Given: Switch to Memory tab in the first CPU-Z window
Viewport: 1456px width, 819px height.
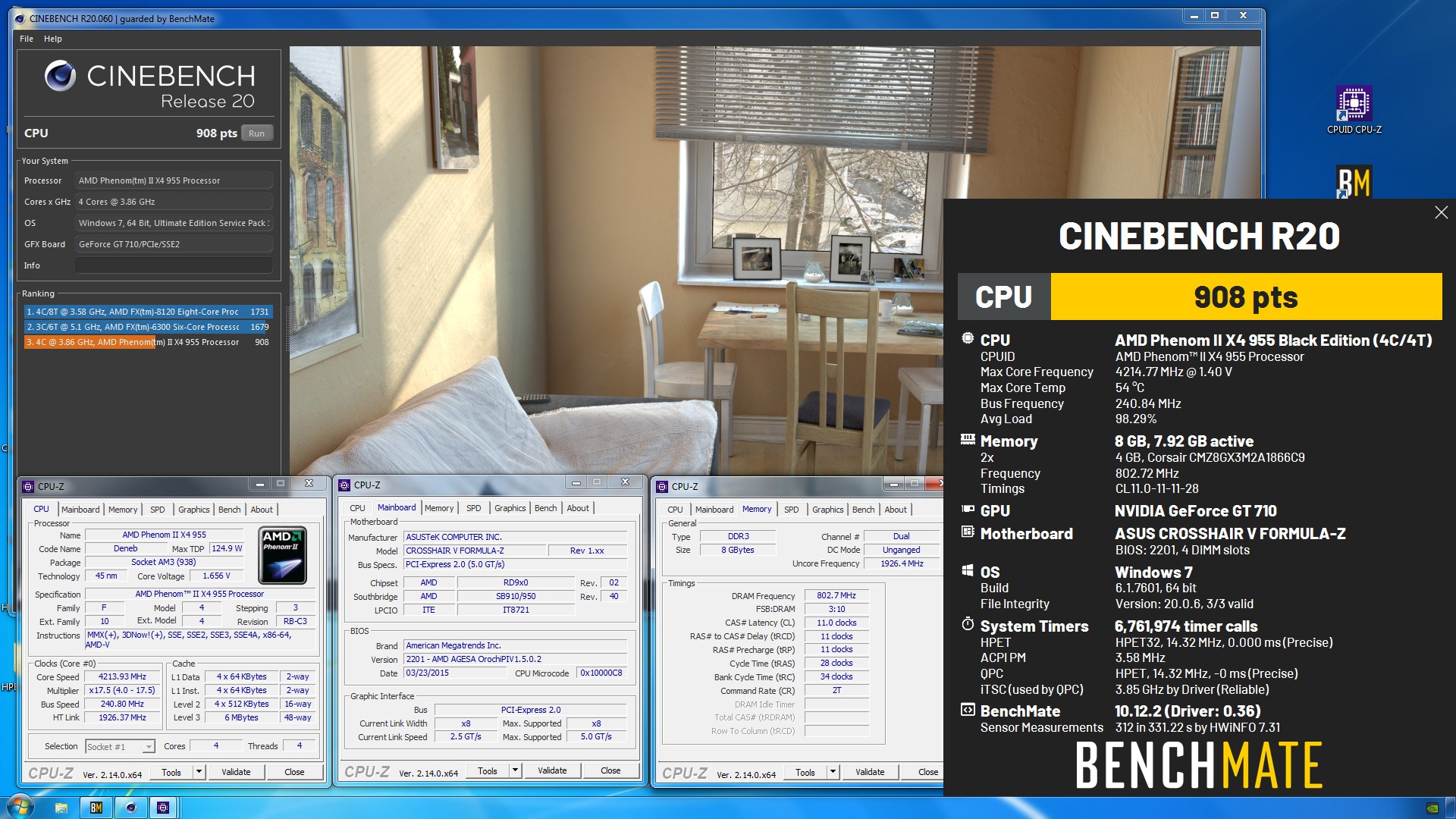Looking at the screenshot, I should tap(123, 510).
